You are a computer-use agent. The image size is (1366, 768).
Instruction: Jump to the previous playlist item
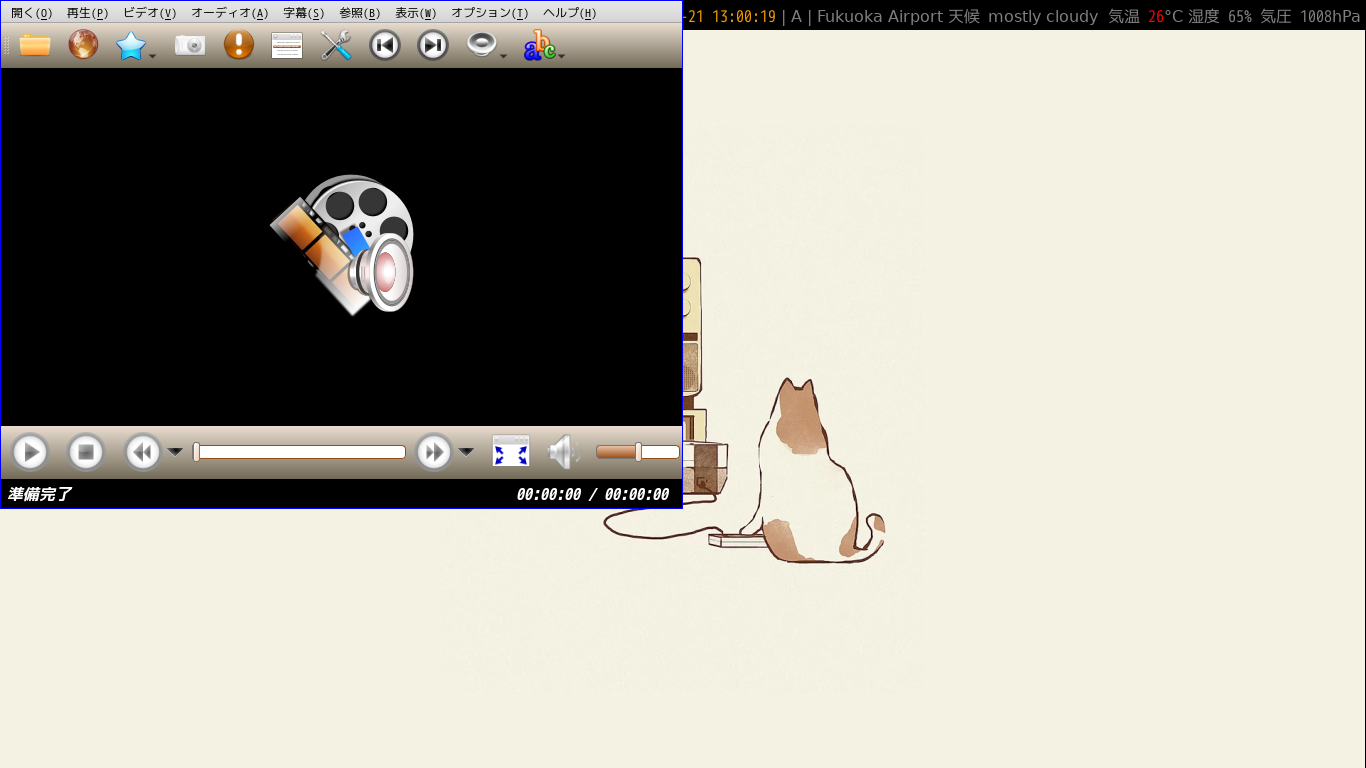(x=384, y=45)
